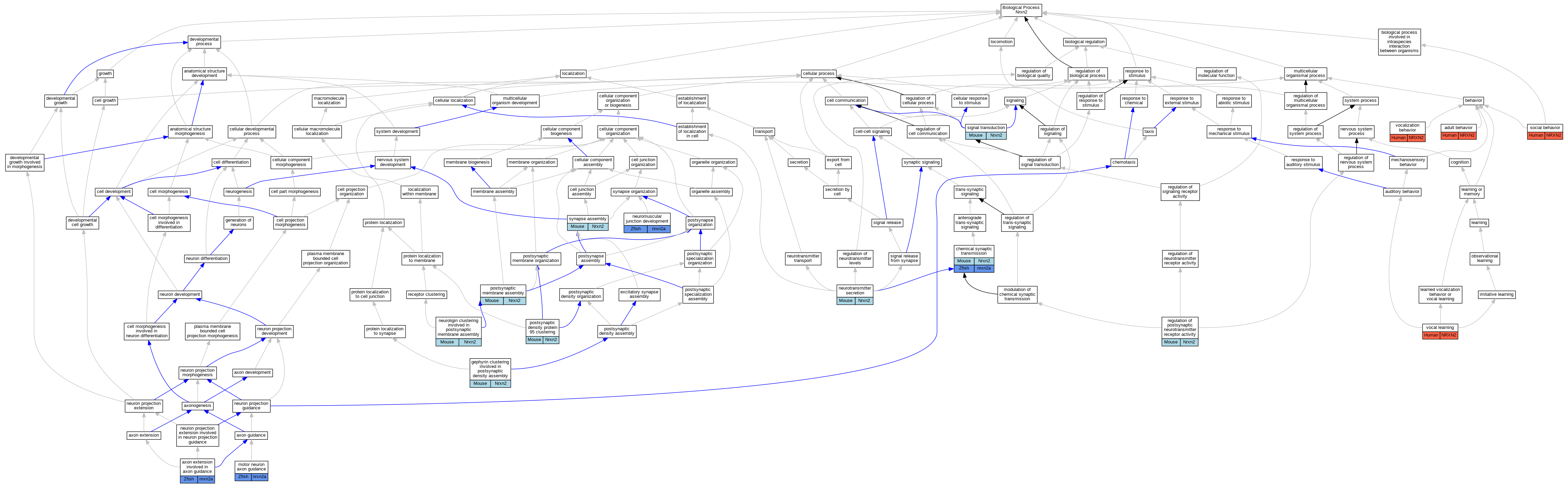Click 'regulation of signaling receptor activity' node

[1180, 192]
